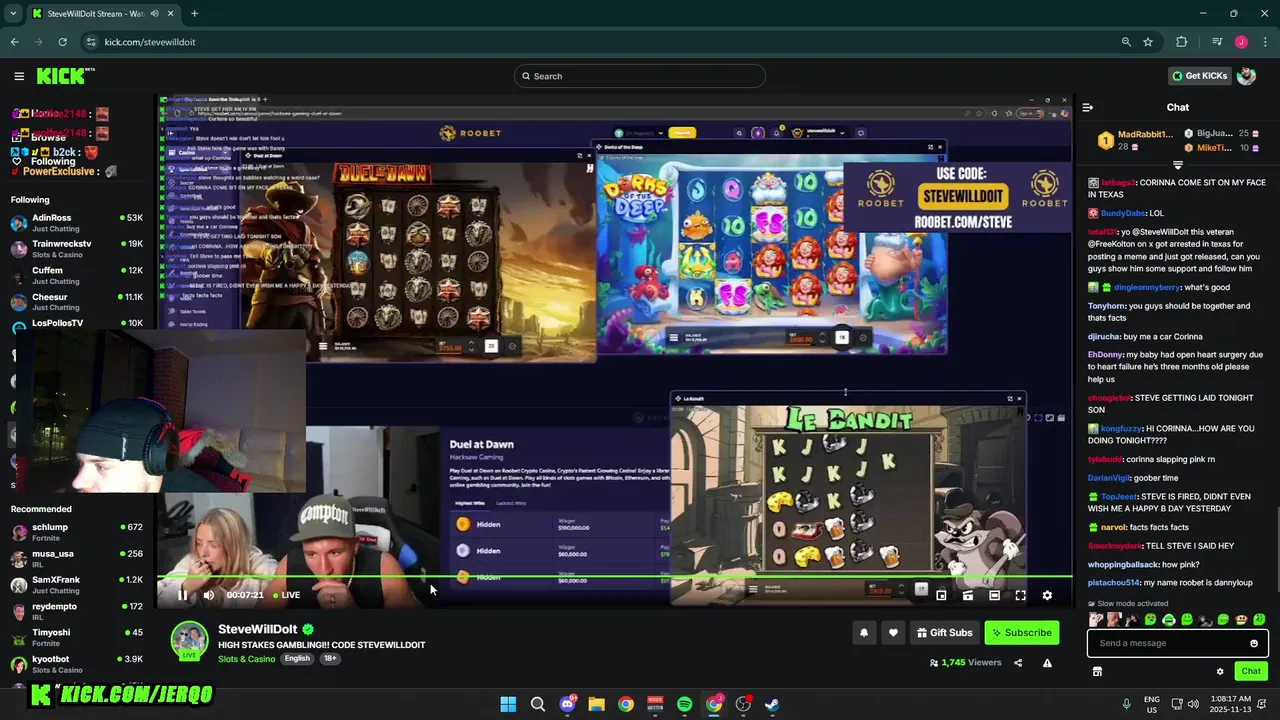Image resolution: width=1280 pixels, height=720 pixels.
Task: Open Chrome three-dot menu
Action: (1265, 42)
